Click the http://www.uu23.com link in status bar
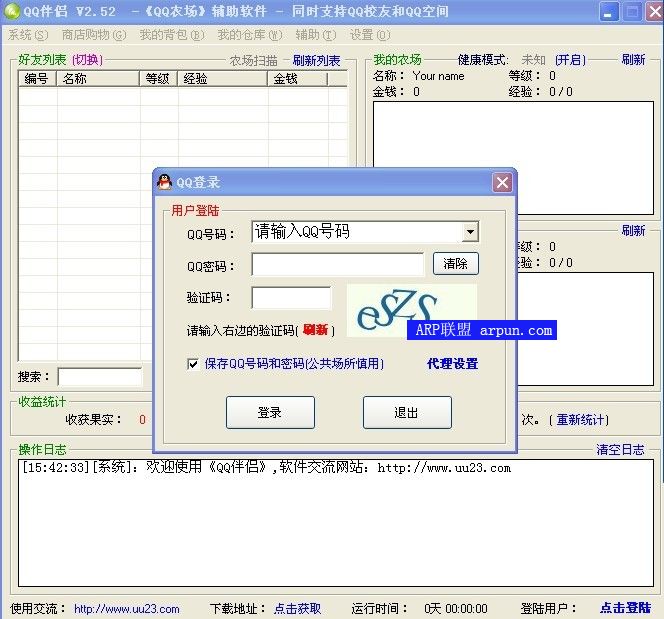The image size is (664, 619). [x=127, y=609]
